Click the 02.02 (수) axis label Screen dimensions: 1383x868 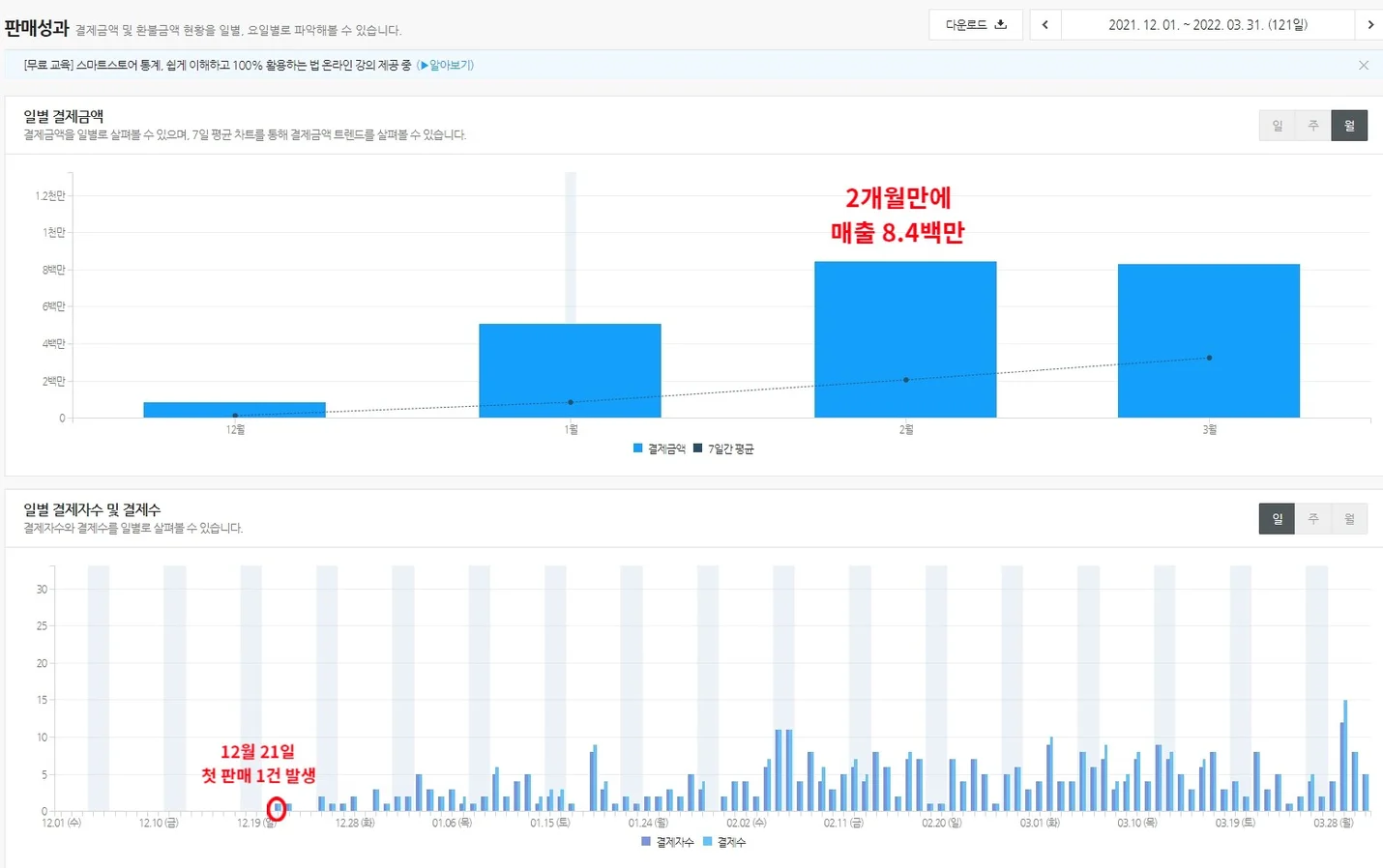click(x=746, y=823)
